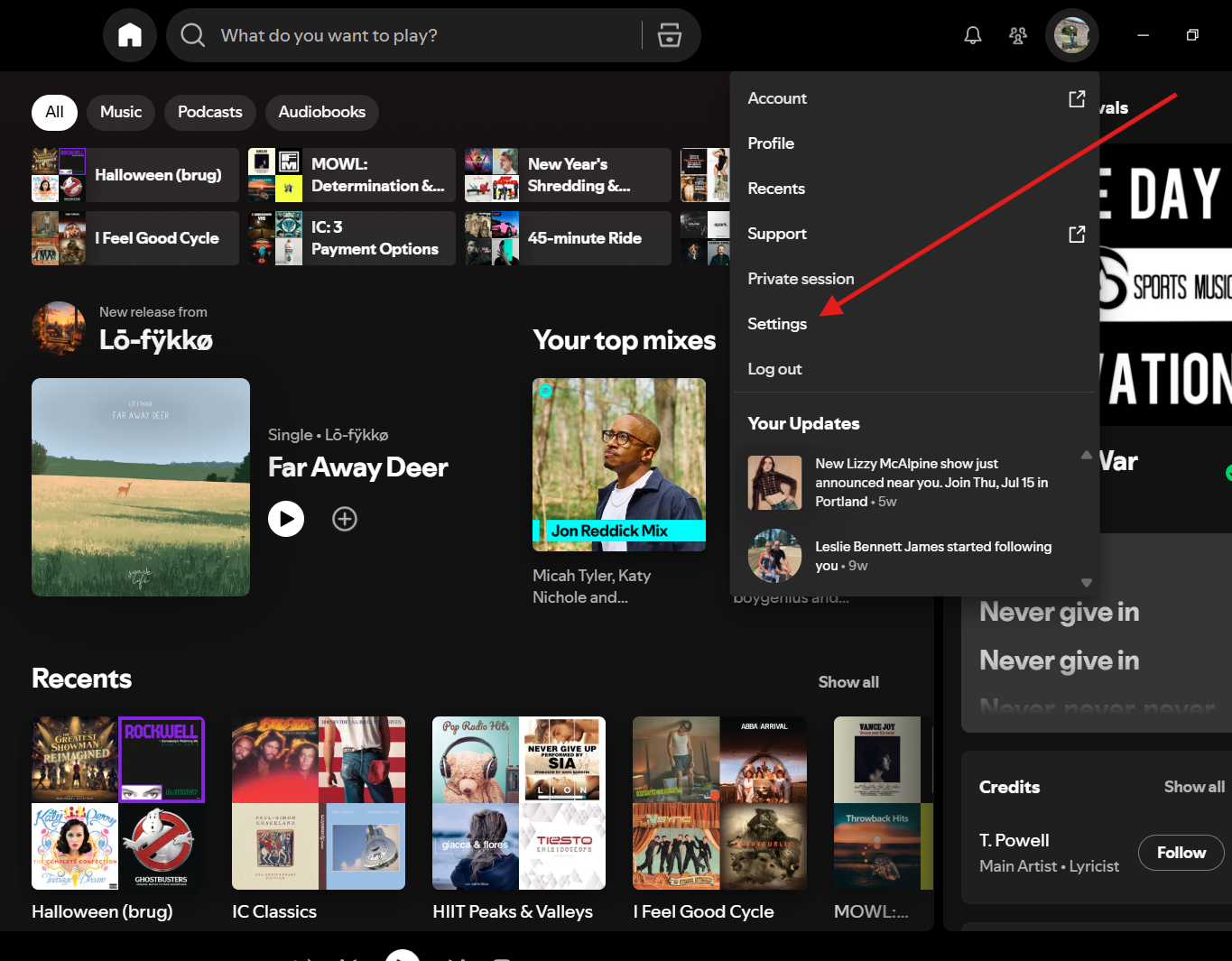Open Leslie Bennett James follow update
The width and height of the screenshot is (1232, 961).
[x=907, y=556]
